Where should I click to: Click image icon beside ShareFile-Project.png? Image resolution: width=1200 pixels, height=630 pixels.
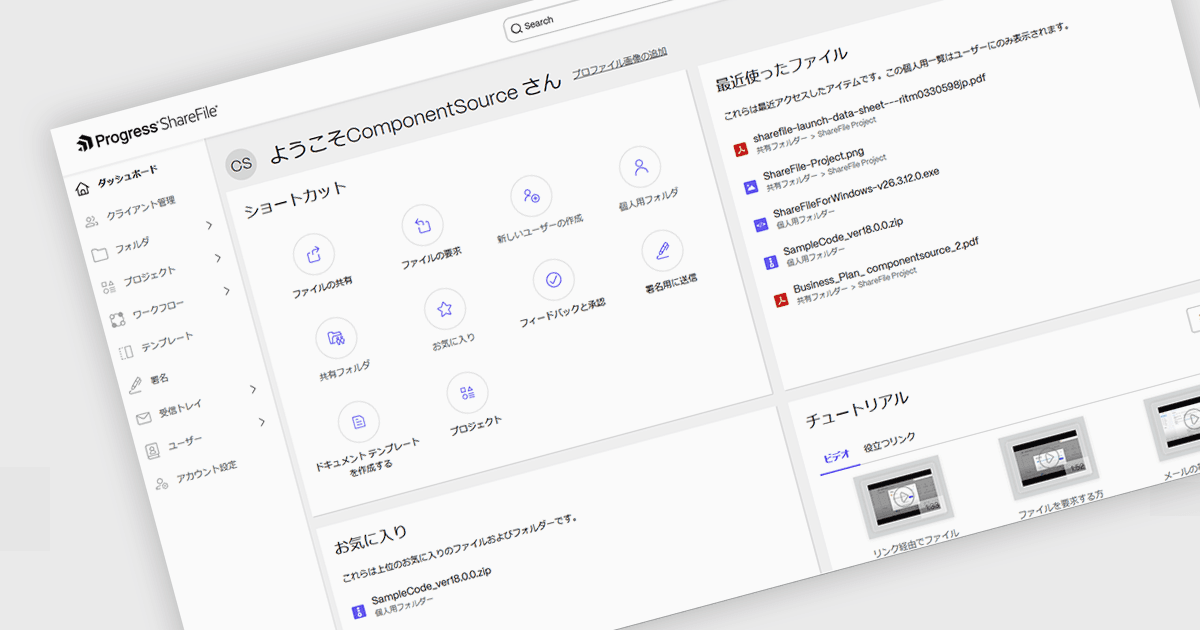(751, 187)
